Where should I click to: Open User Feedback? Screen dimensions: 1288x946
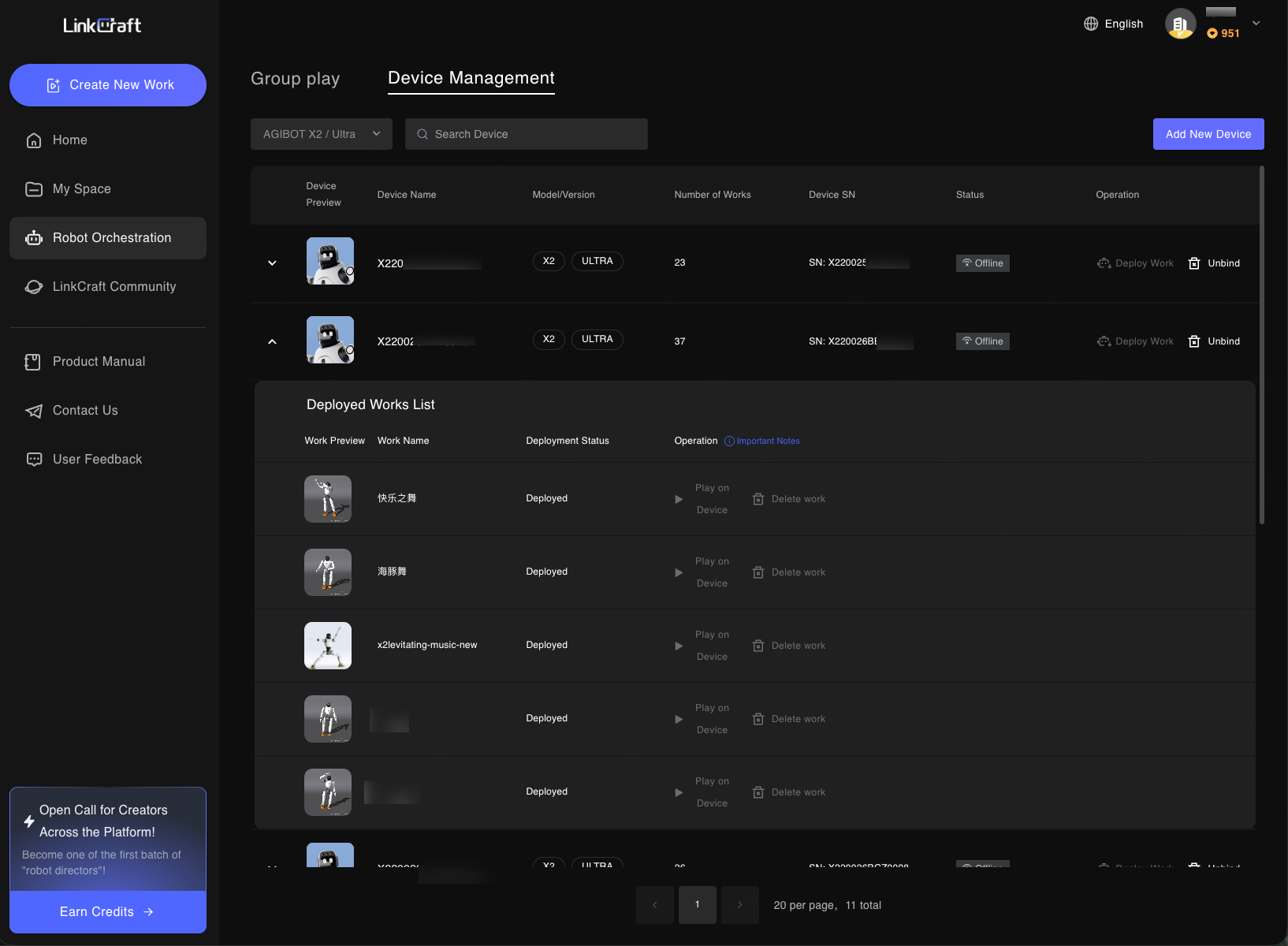[x=108, y=460]
